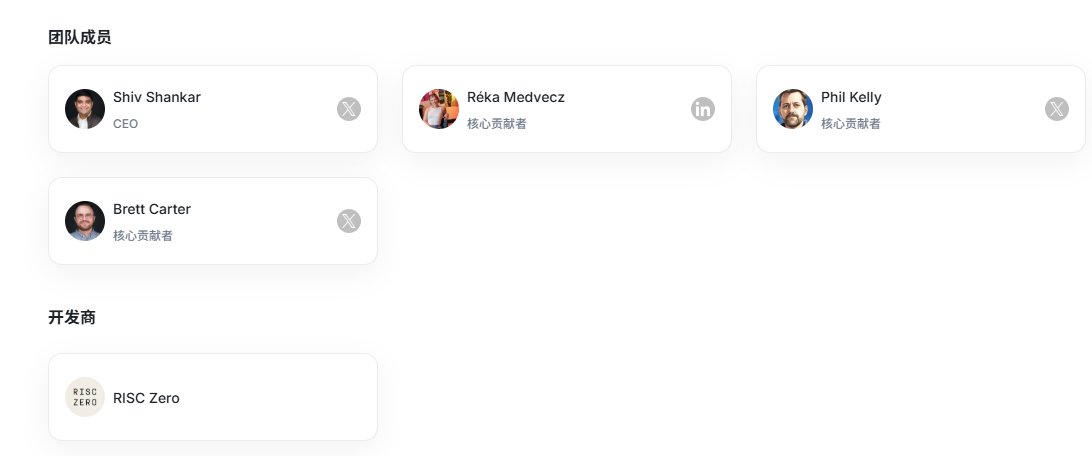Click Phil Kelly's X social icon
Viewport: 1092px width, 456px height.
point(1057,109)
